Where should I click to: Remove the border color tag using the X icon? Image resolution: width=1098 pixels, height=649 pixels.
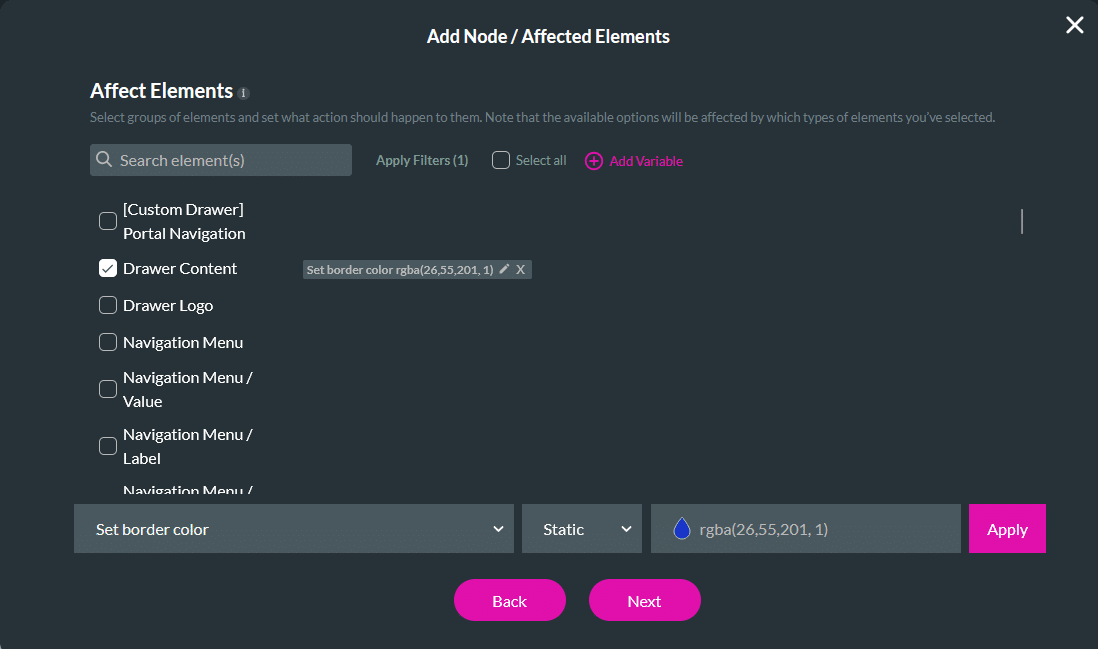coord(520,269)
